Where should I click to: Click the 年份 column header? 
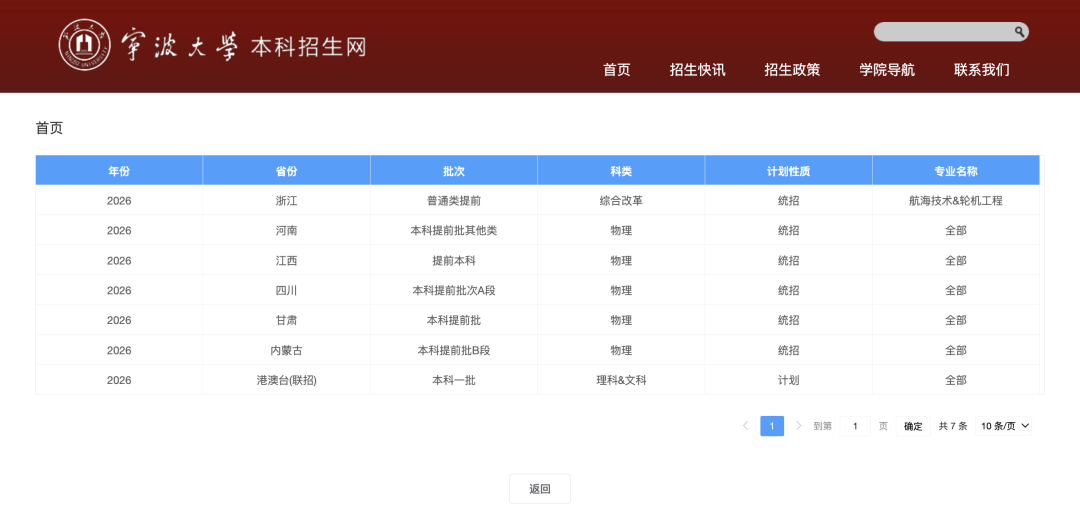[x=119, y=171]
